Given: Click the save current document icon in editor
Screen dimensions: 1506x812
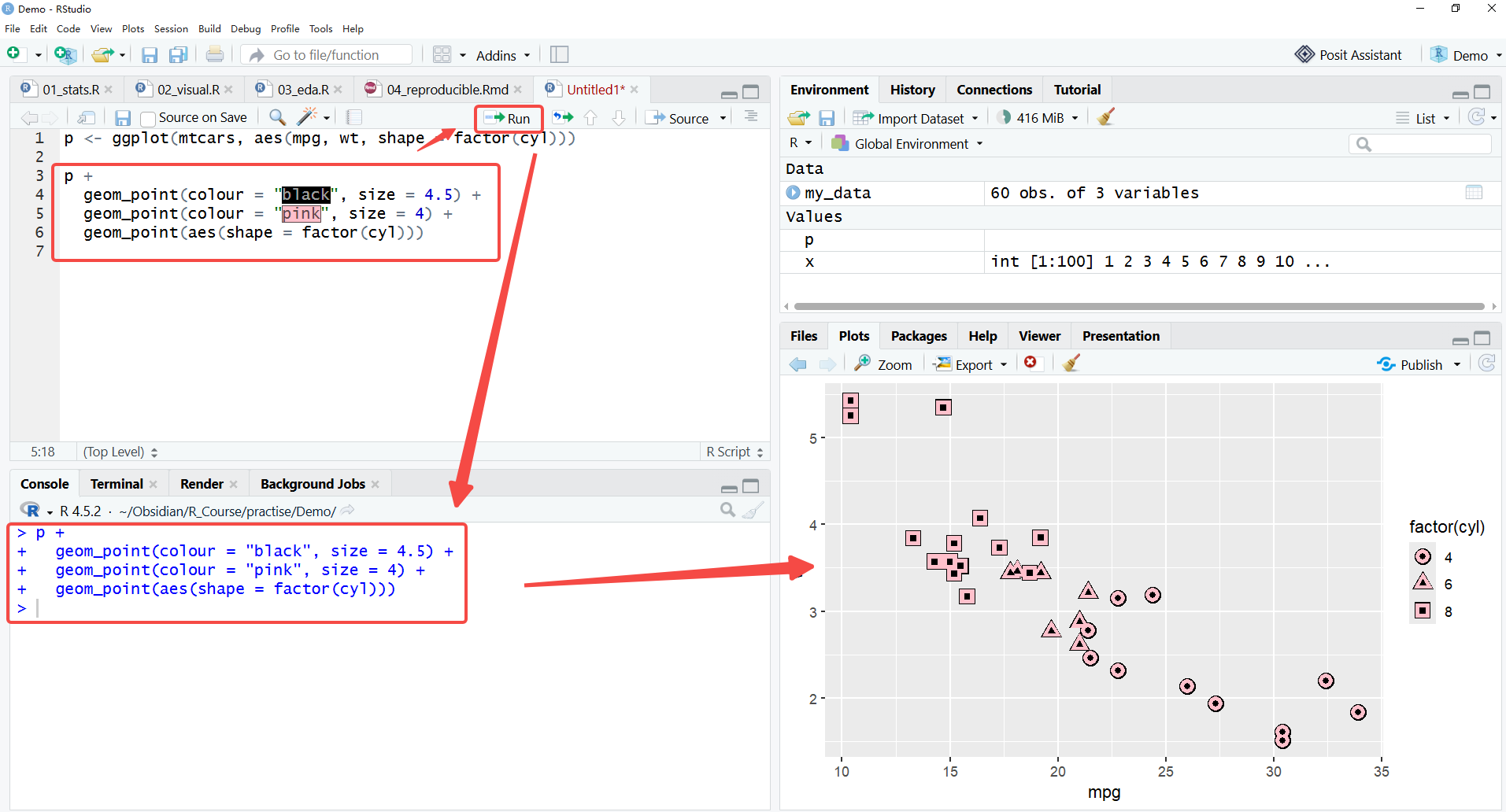Looking at the screenshot, I should click(123, 118).
